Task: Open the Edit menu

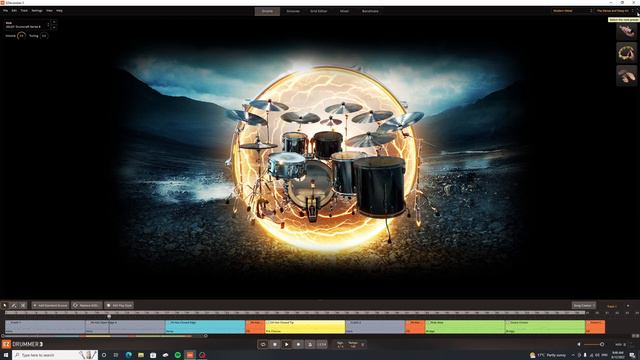Action: [x=14, y=11]
